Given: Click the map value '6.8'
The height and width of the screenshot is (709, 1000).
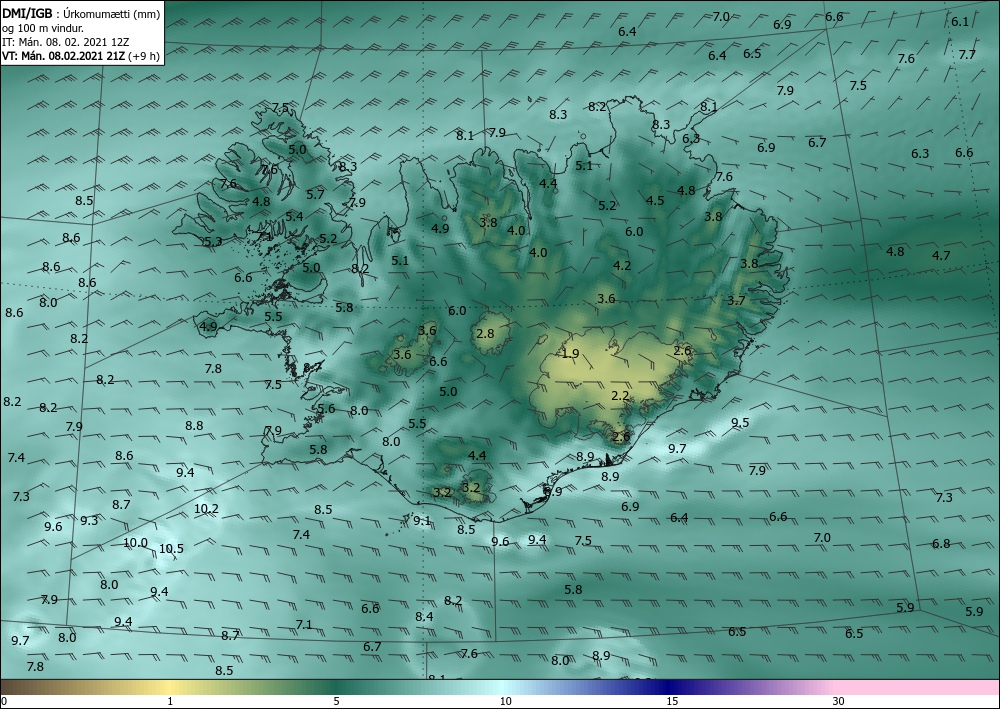Looking at the screenshot, I should [941, 544].
